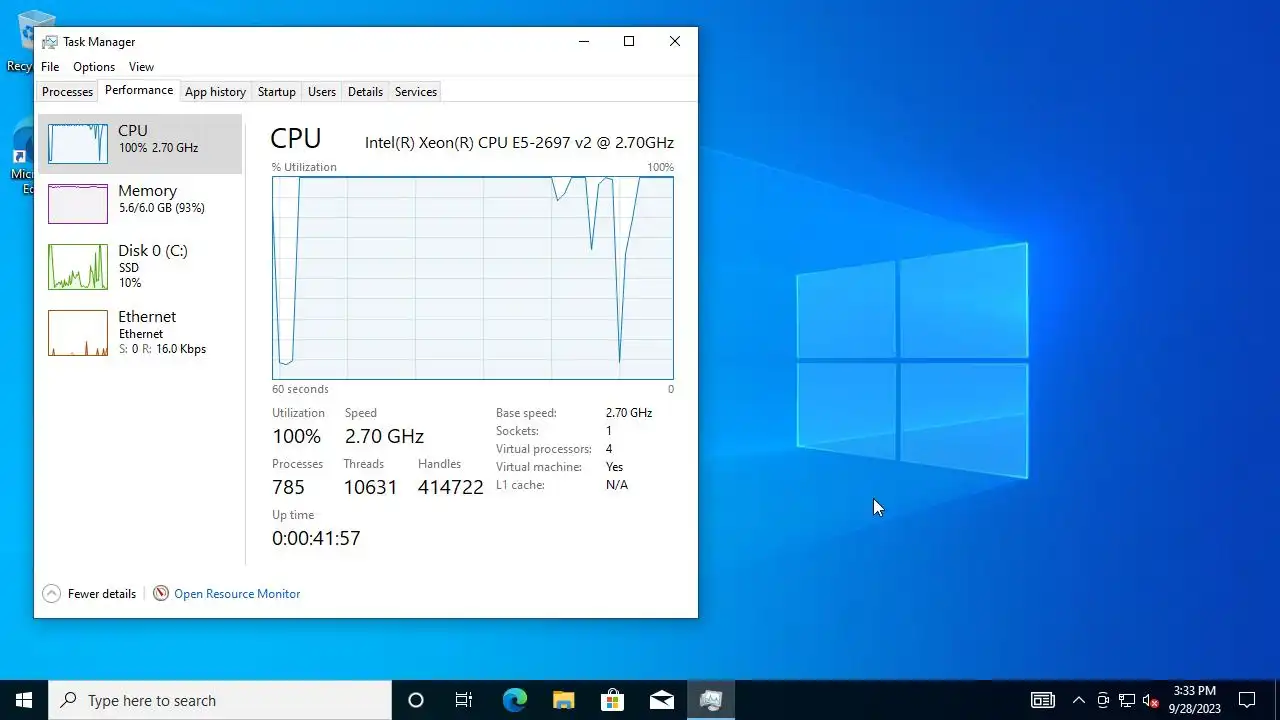
Task: Open the Windows Start menu
Action: pos(24,700)
